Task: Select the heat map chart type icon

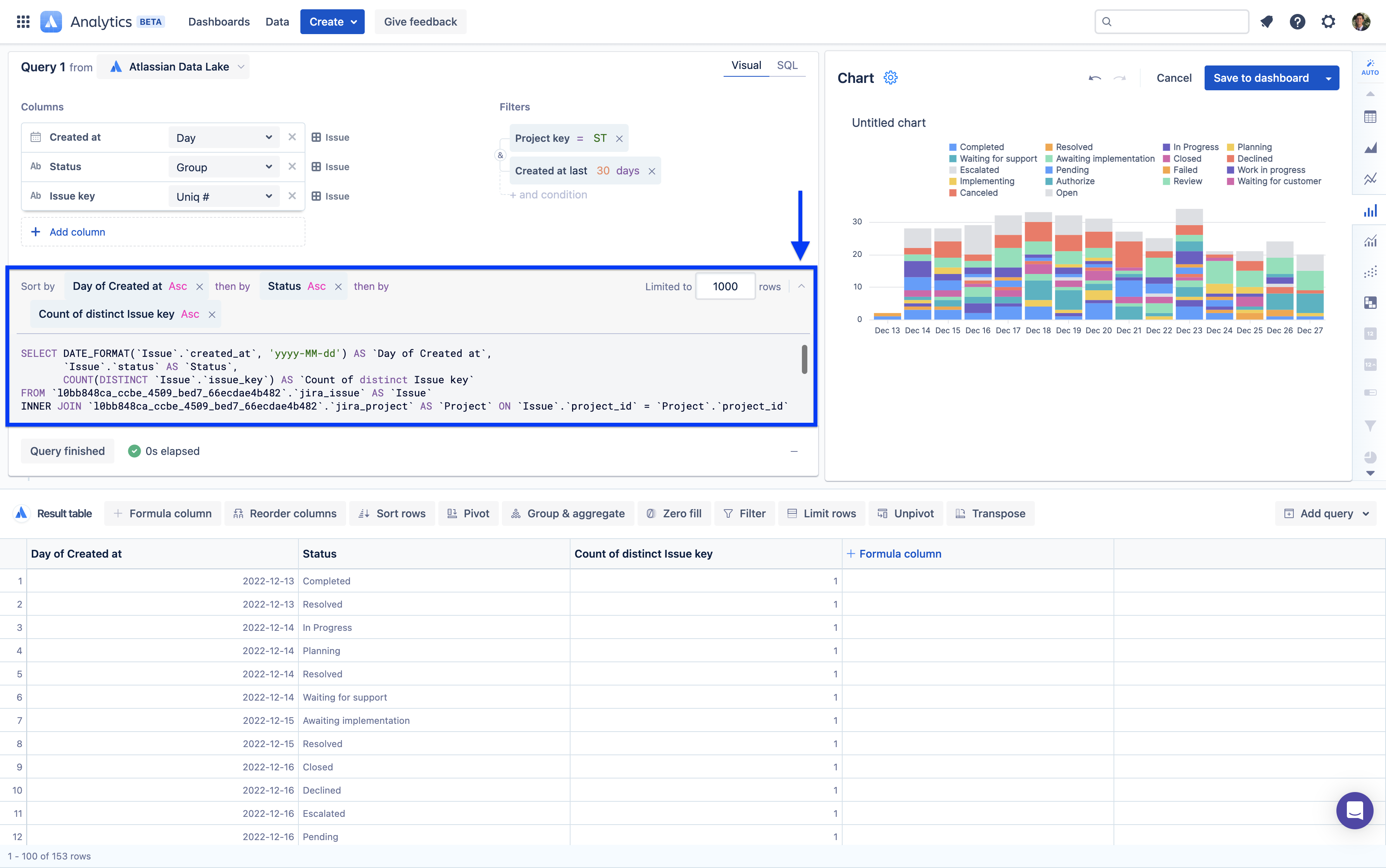Action: (1370, 303)
